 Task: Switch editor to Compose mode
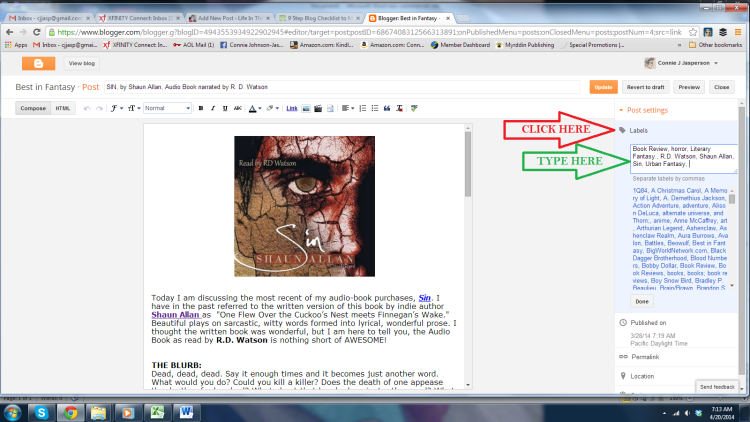34,108
